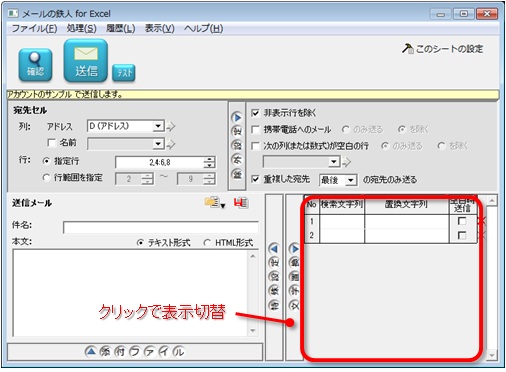Select the 指定行 radio button
Viewport: 506px width, 372px height.
(x=46, y=161)
